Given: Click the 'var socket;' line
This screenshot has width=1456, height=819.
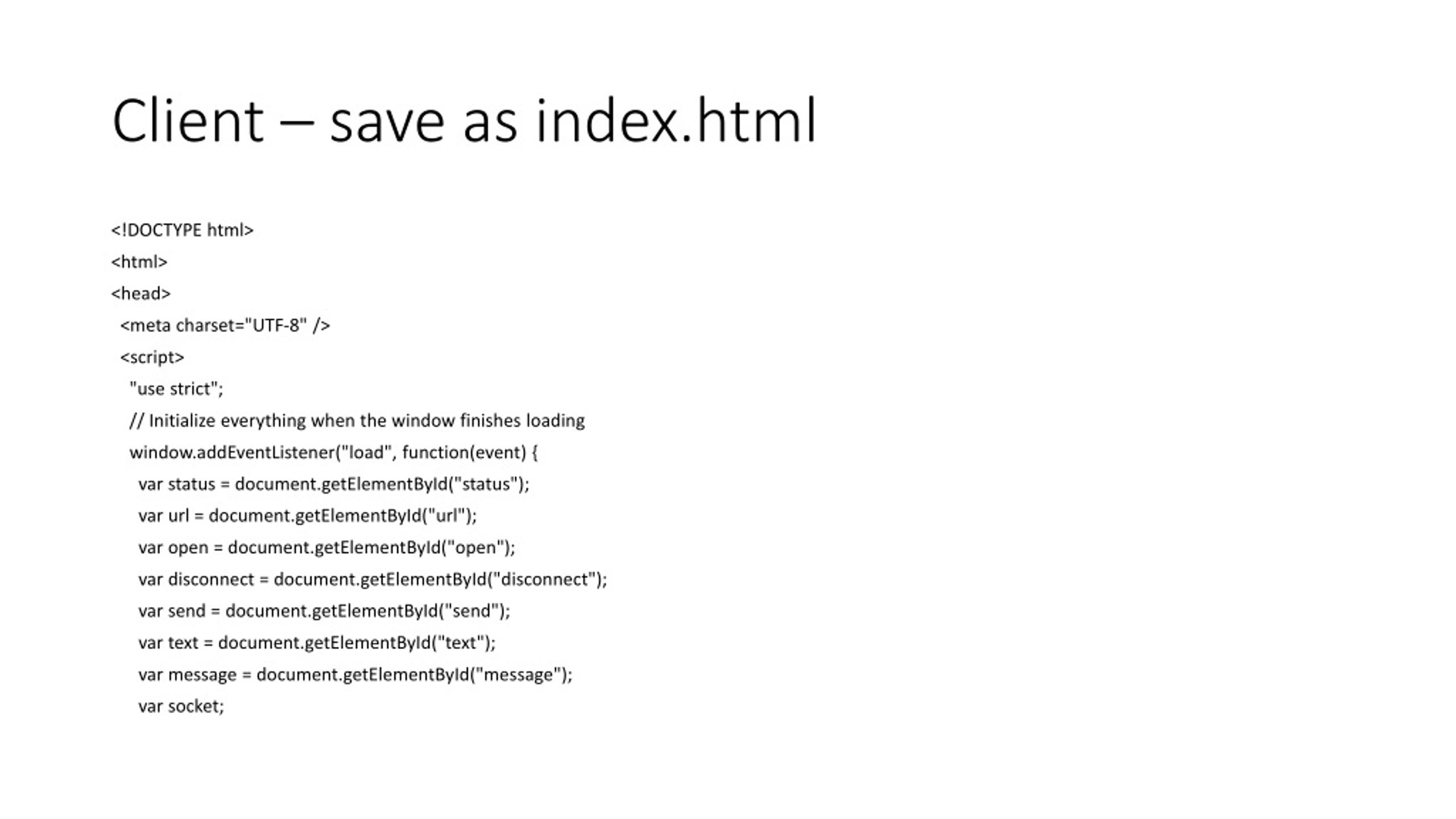Looking at the screenshot, I should point(181,706).
